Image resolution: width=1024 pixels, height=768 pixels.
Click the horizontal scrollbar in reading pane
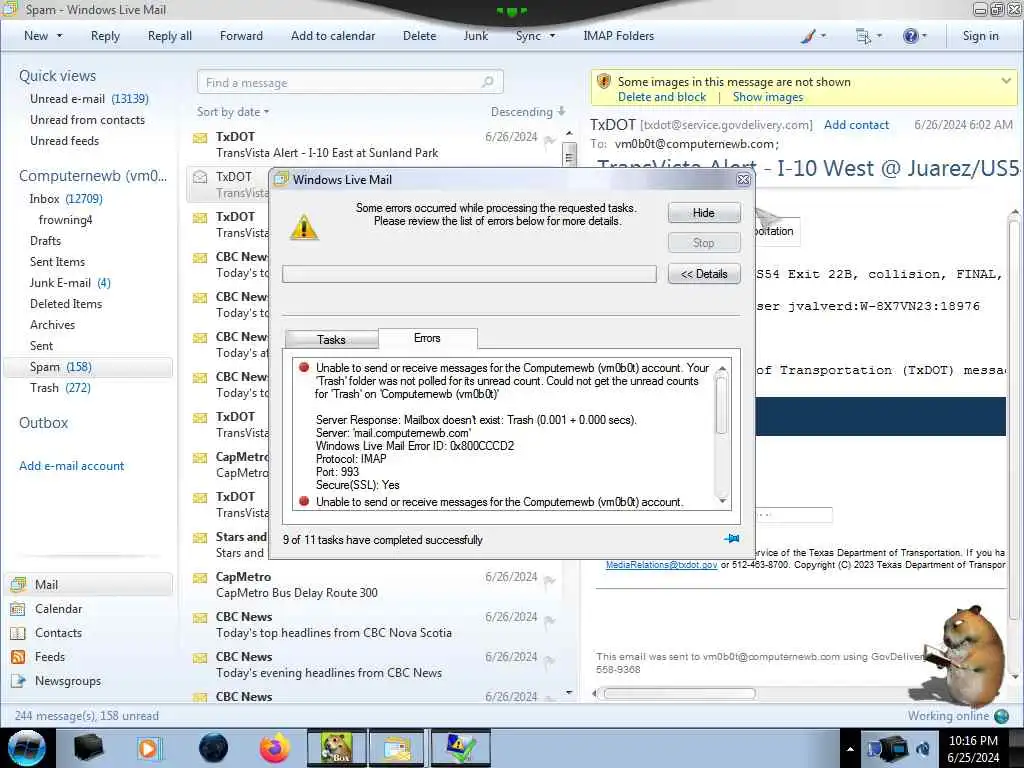(x=679, y=694)
